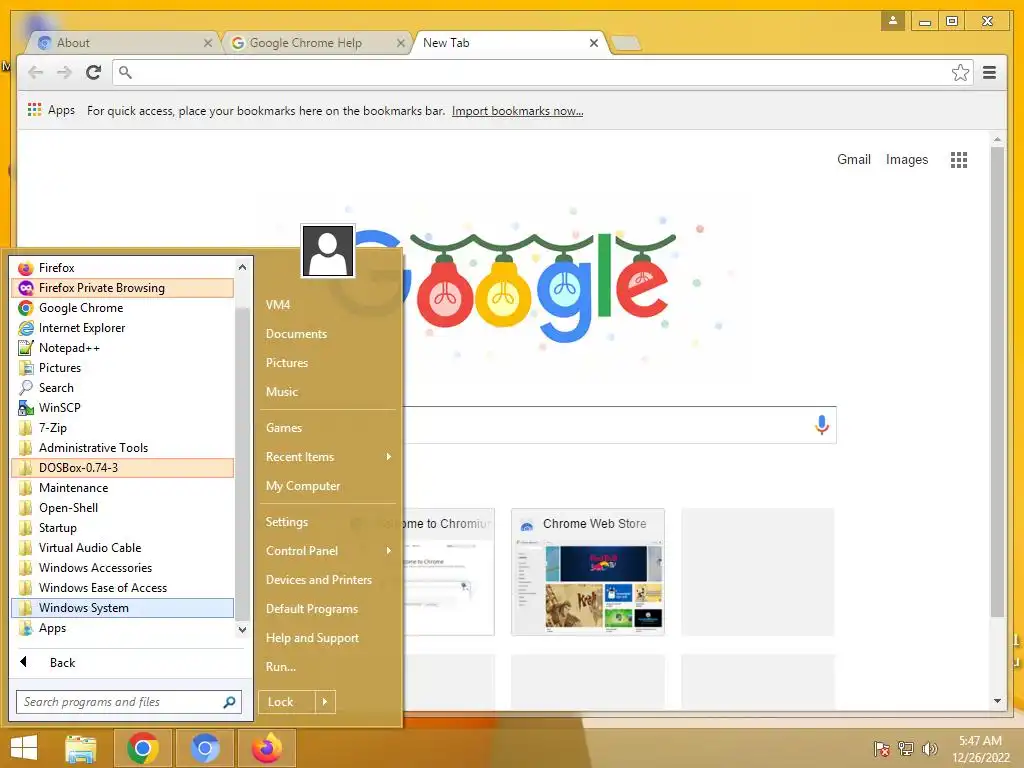Image resolution: width=1024 pixels, height=768 pixels.
Task: Click the Windows Start button on taskbar
Action: tap(24, 748)
